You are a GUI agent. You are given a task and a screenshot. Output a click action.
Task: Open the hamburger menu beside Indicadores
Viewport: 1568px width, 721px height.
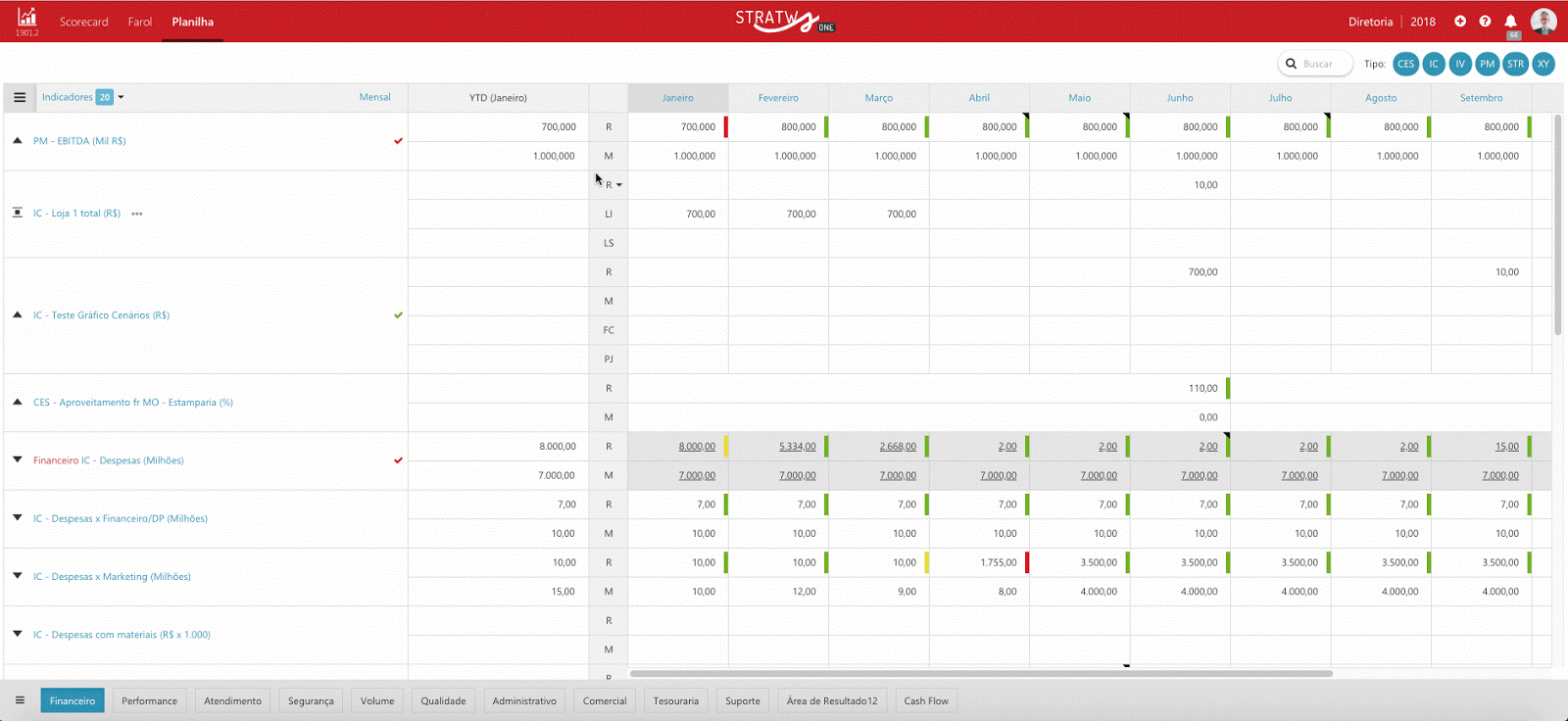point(20,98)
